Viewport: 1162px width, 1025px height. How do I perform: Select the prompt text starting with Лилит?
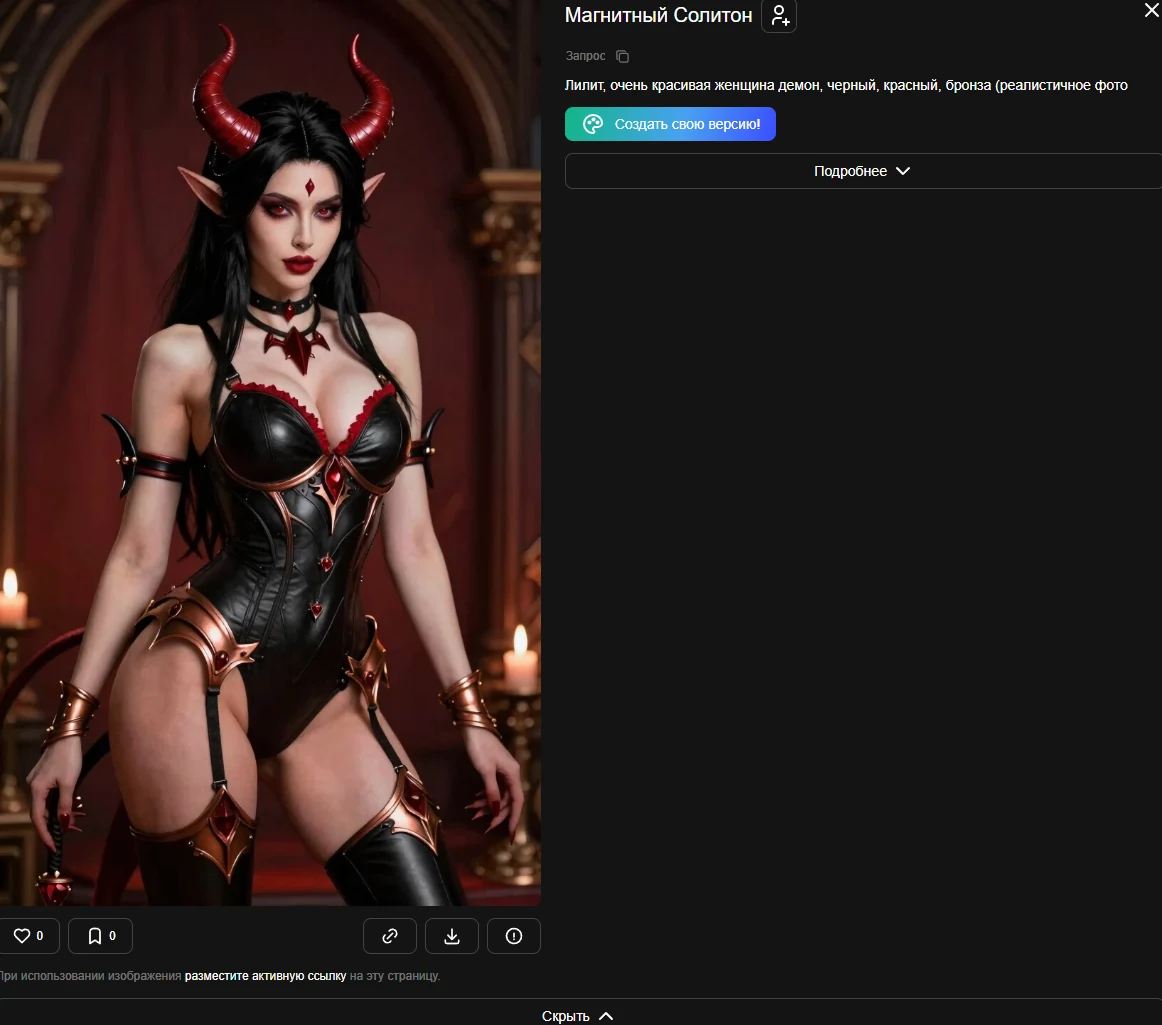pos(846,85)
